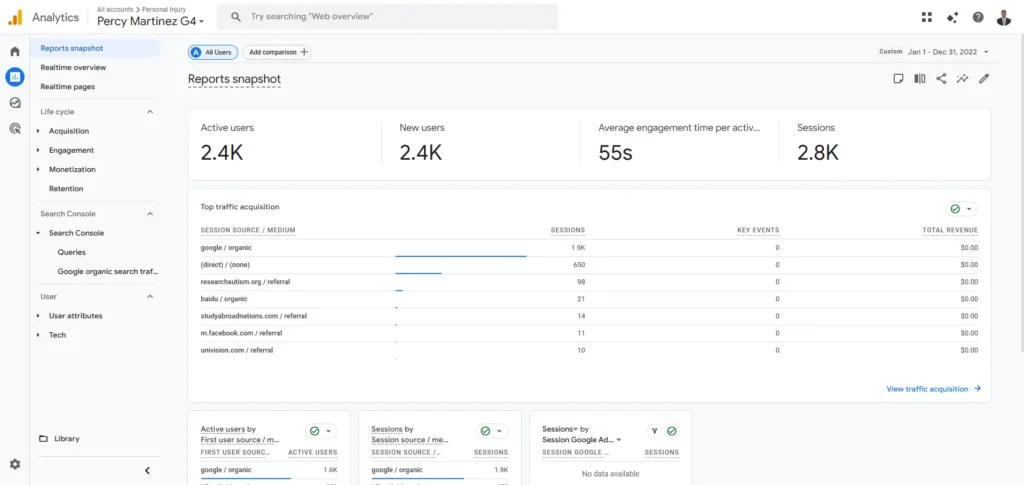
Task: Click the Add comparison button
Action: (276, 52)
